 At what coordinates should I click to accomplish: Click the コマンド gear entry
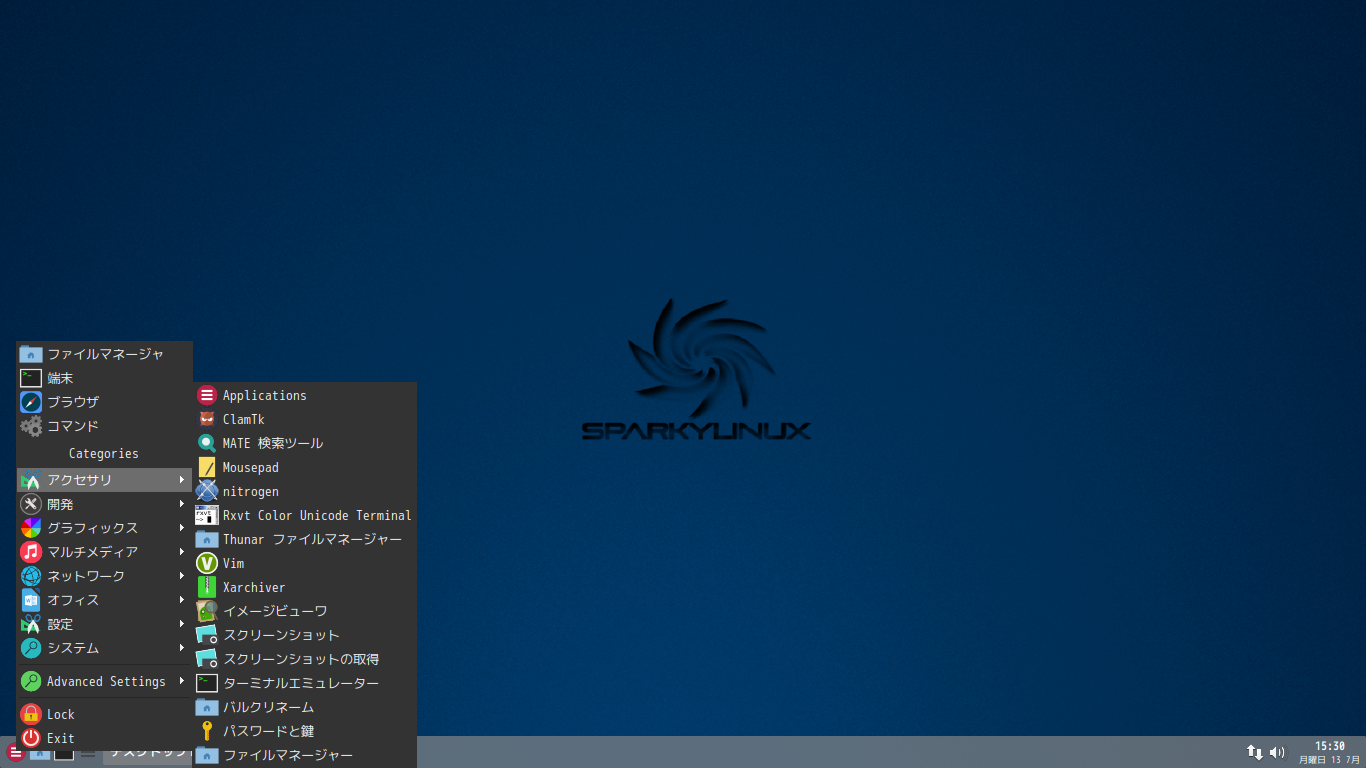[x=104, y=426]
